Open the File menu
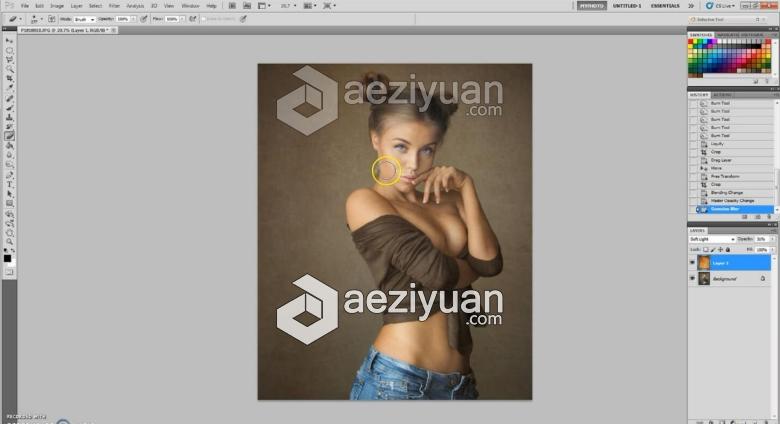This screenshot has height=424, width=780. [x=24, y=6]
